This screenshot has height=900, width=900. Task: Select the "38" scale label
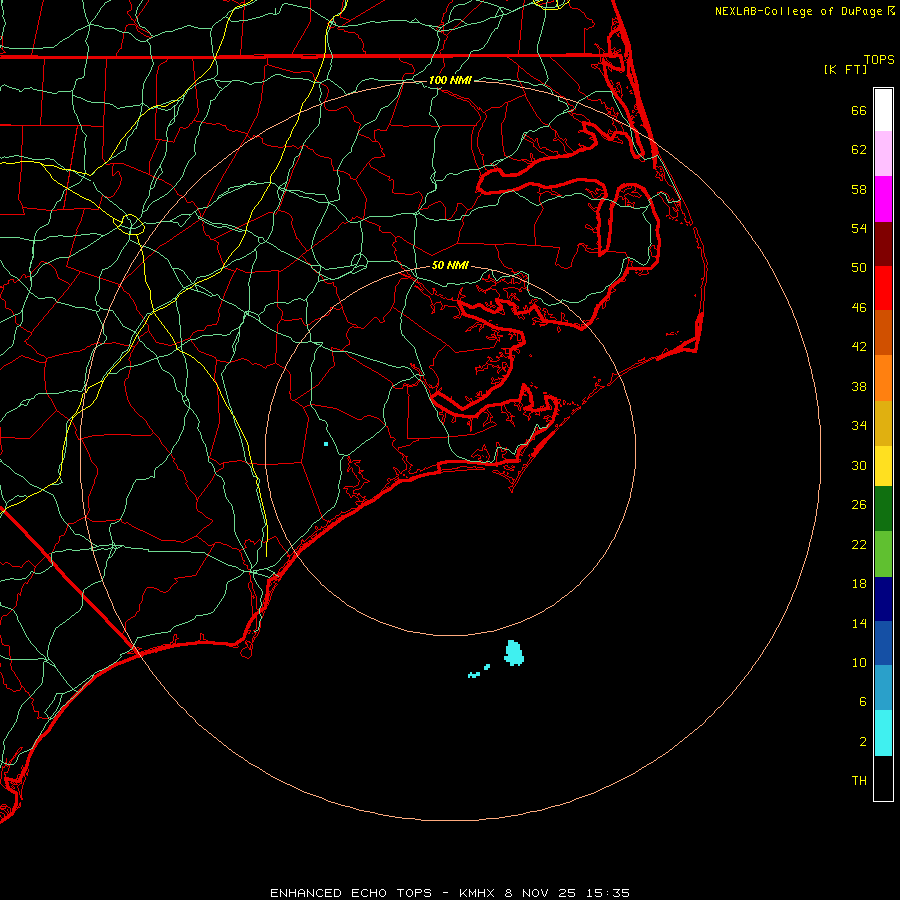click(859, 387)
